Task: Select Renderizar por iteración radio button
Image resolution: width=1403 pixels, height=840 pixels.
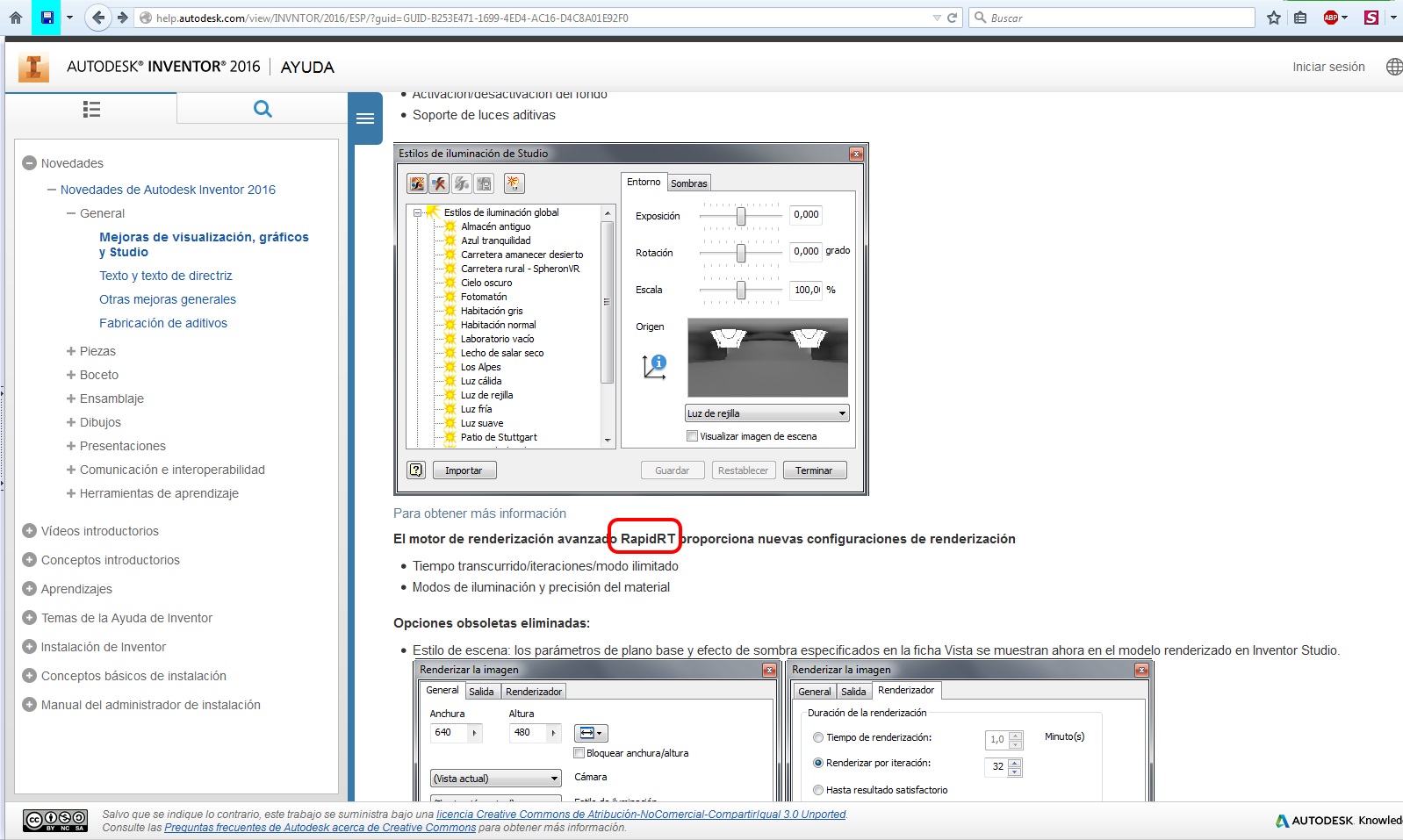Action: click(818, 763)
